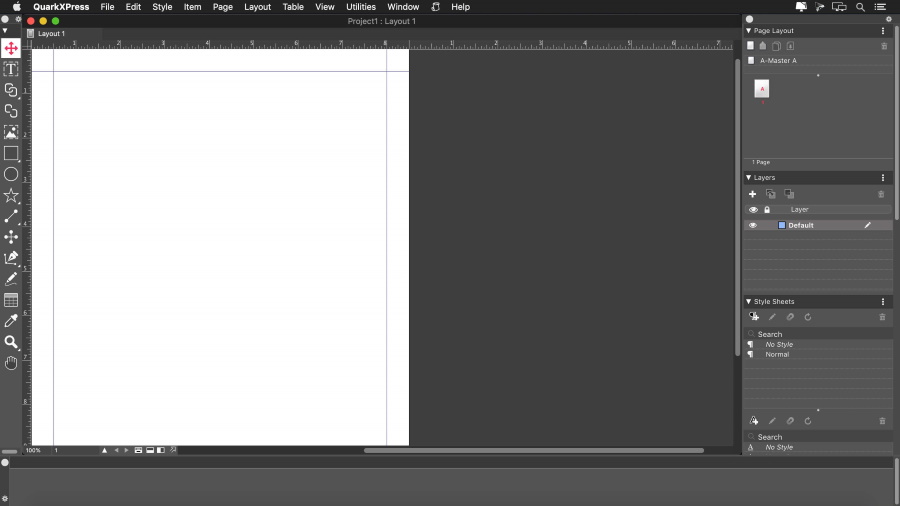The width and height of the screenshot is (900, 506).
Task: Select the Text Content tool
Action: click(x=11, y=69)
